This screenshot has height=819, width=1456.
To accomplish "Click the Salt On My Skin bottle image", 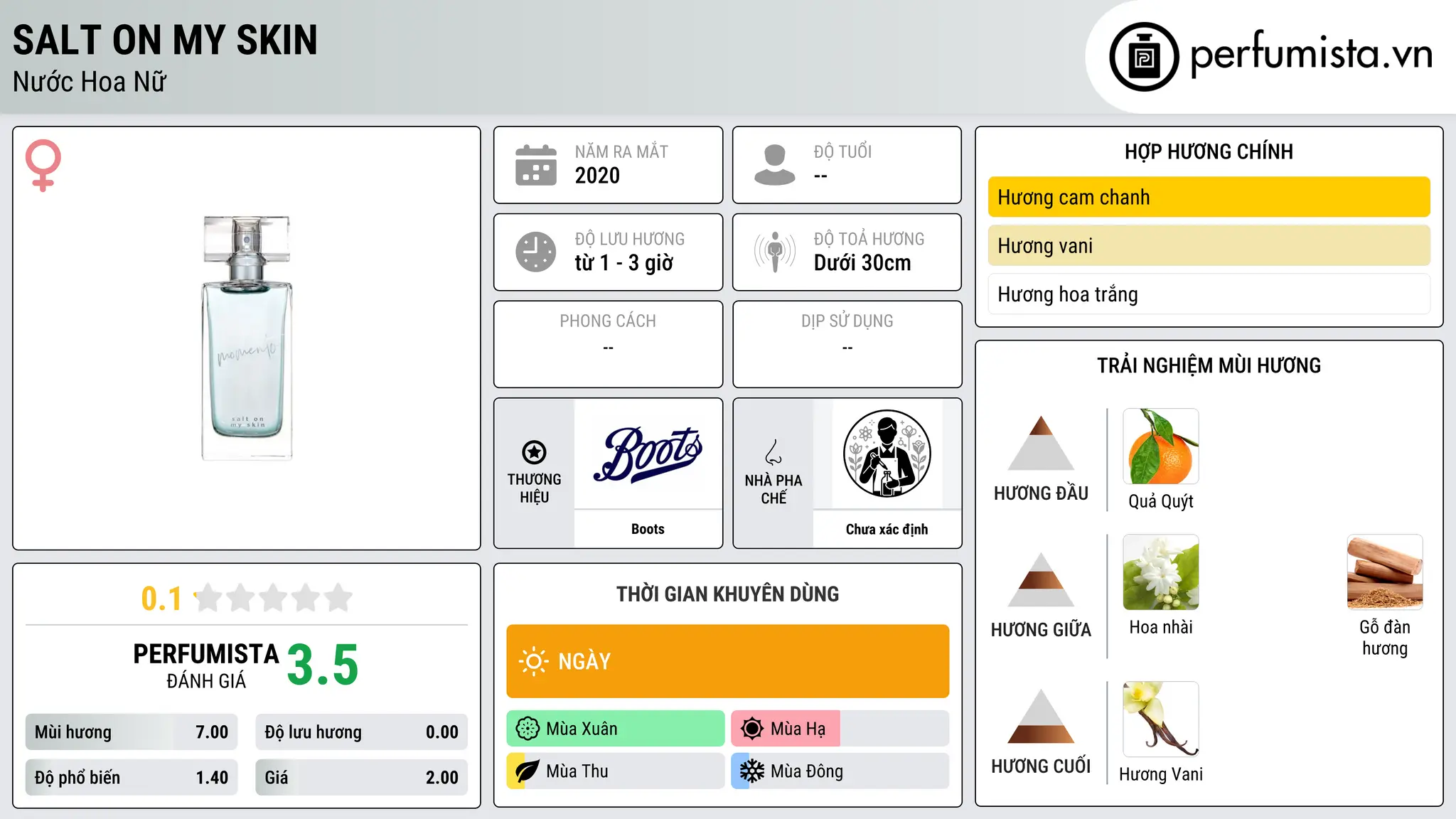I will tap(247, 338).
